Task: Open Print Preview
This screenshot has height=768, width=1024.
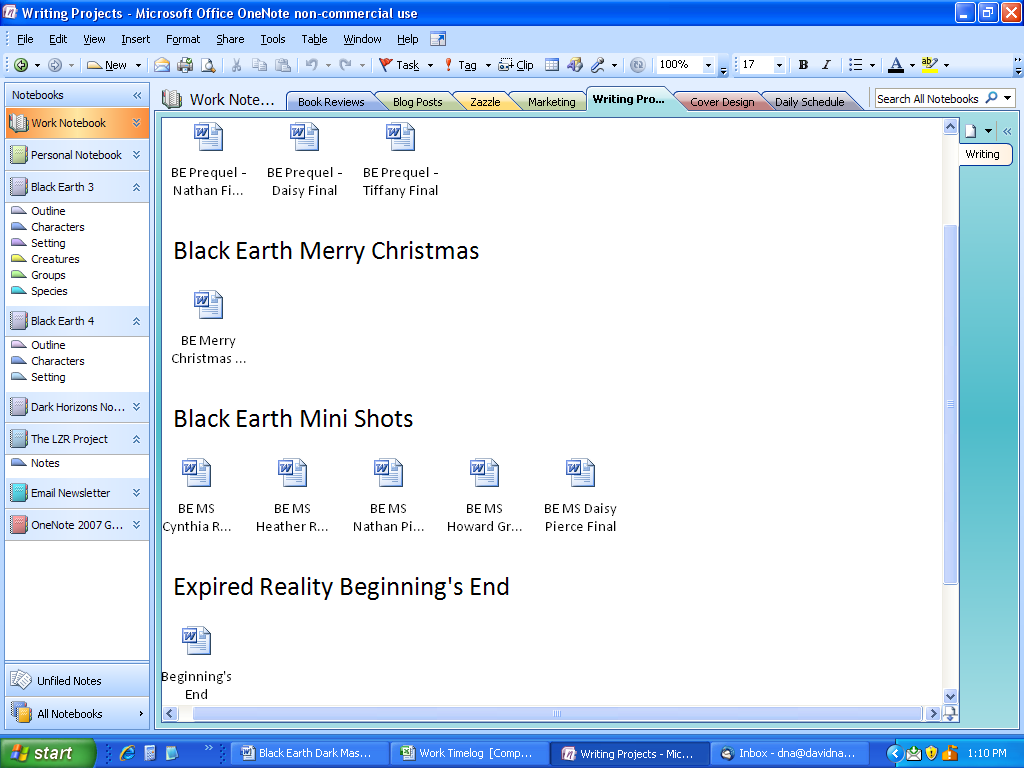Action: coord(208,65)
